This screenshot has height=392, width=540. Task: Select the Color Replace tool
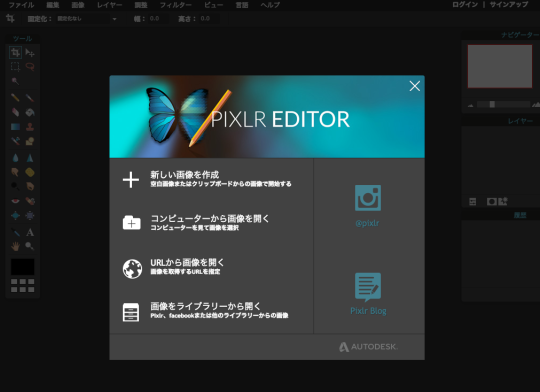pyautogui.click(x=15, y=141)
